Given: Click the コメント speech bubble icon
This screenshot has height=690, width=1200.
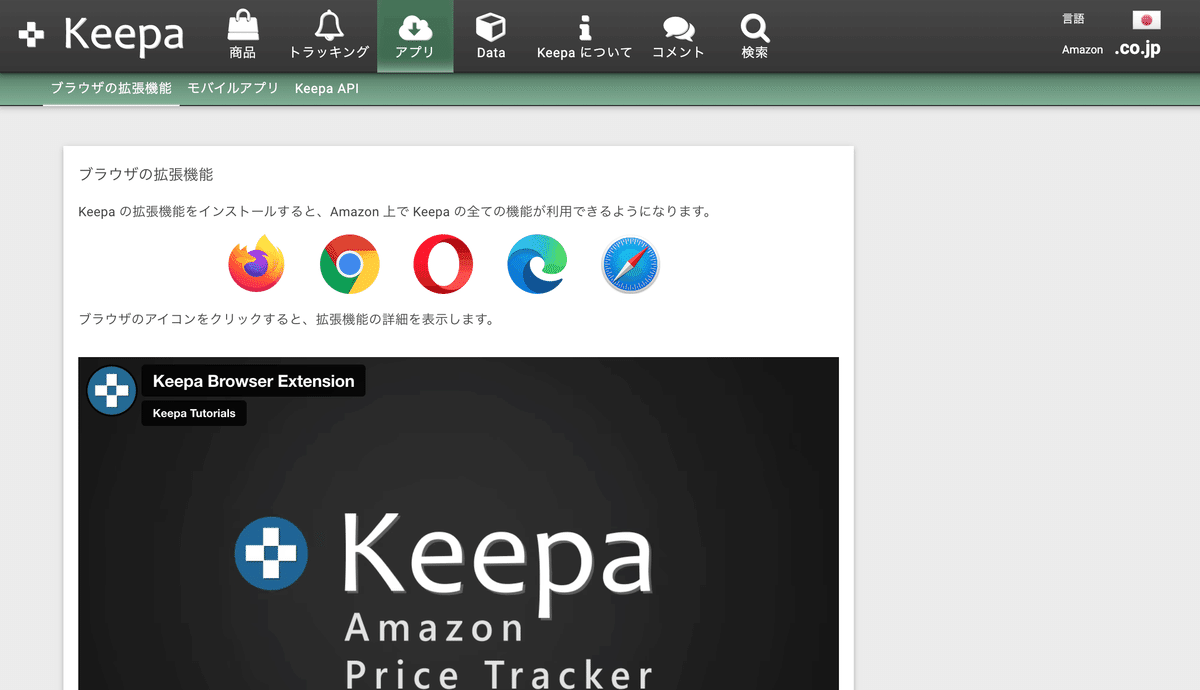Looking at the screenshot, I should [678, 29].
